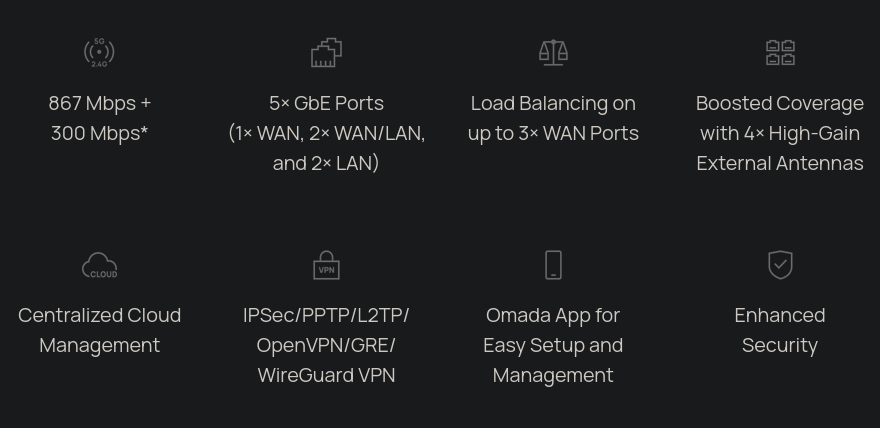Click the load balancing scales icon

point(553,53)
